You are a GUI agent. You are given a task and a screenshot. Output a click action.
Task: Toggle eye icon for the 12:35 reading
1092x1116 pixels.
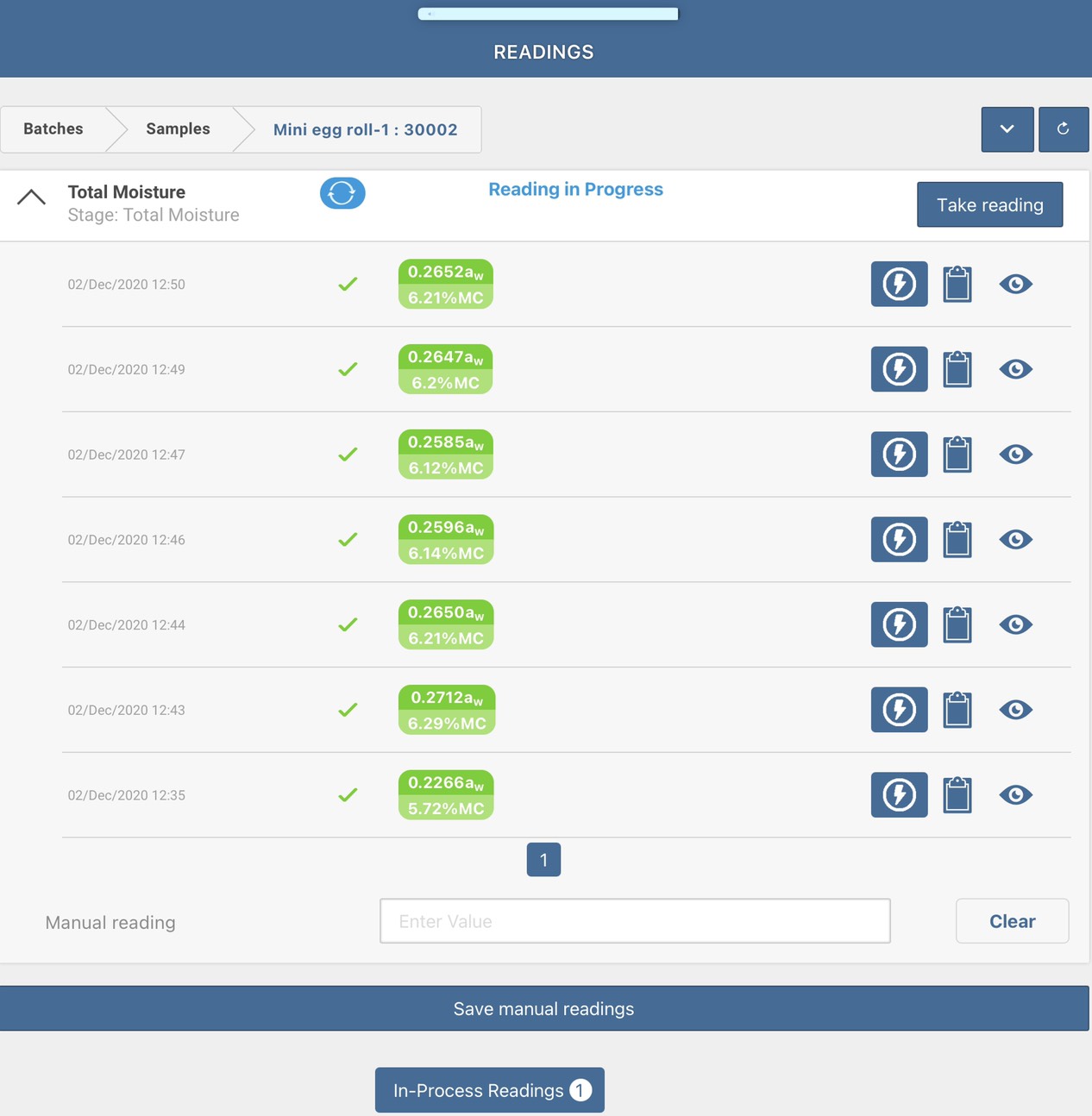(1015, 795)
